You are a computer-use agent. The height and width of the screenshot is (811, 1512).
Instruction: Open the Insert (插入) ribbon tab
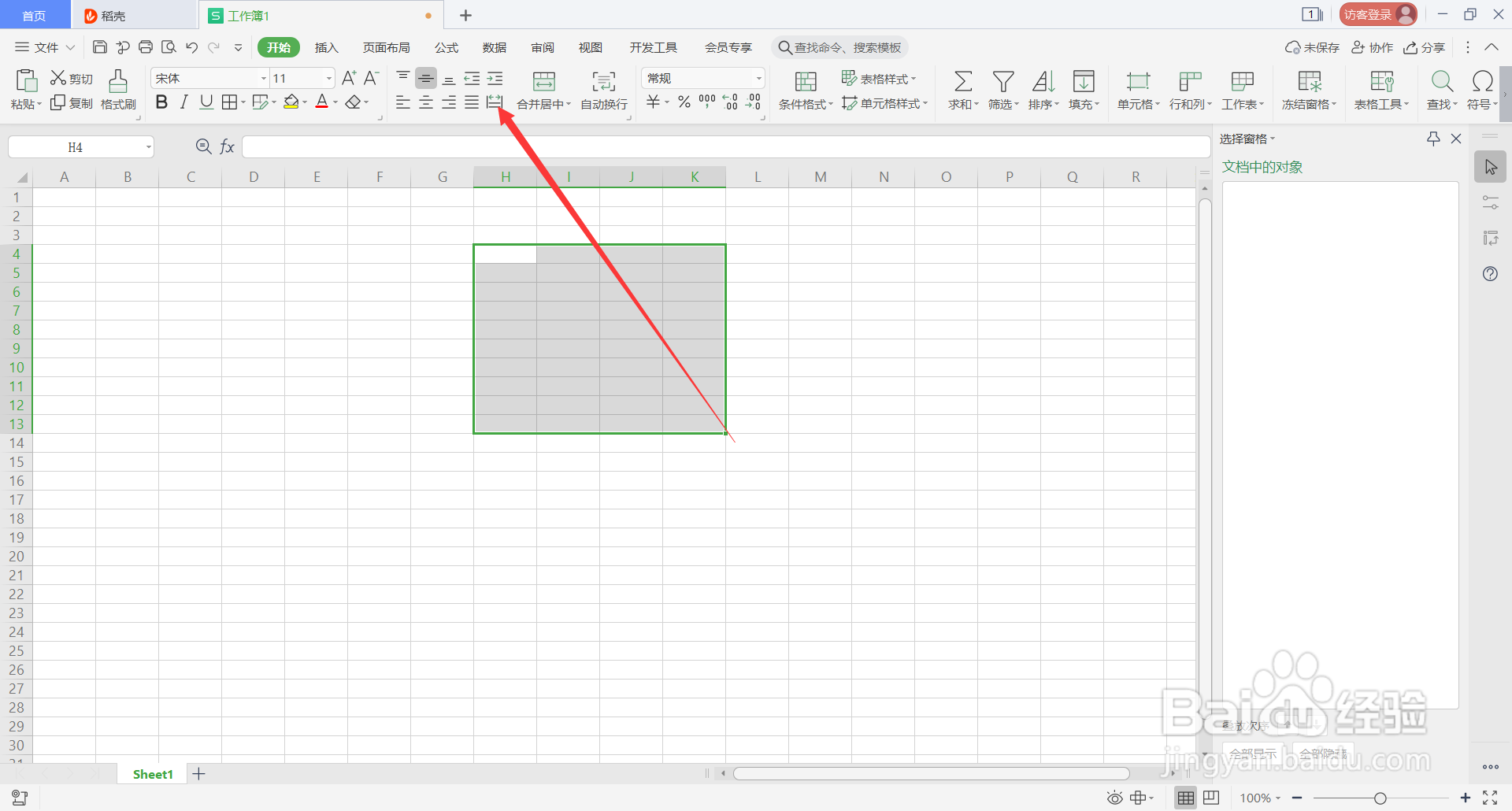pyautogui.click(x=326, y=48)
